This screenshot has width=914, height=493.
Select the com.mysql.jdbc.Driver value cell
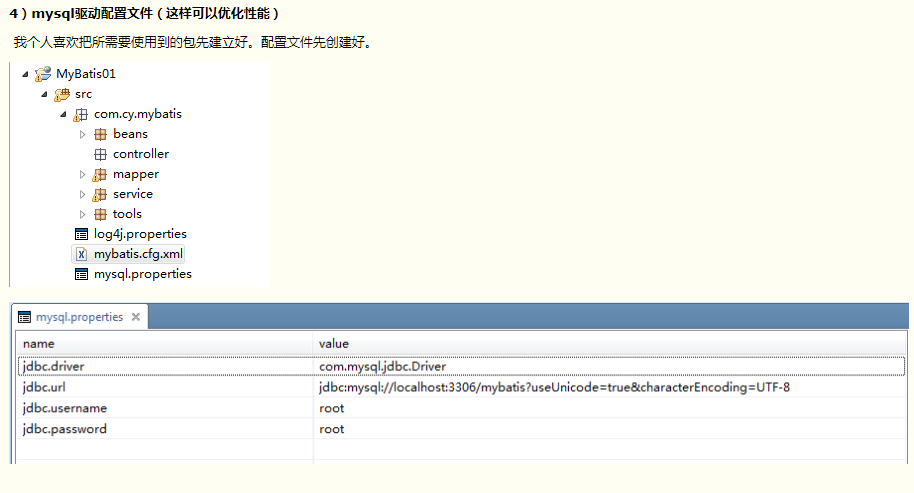(x=610, y=367)
